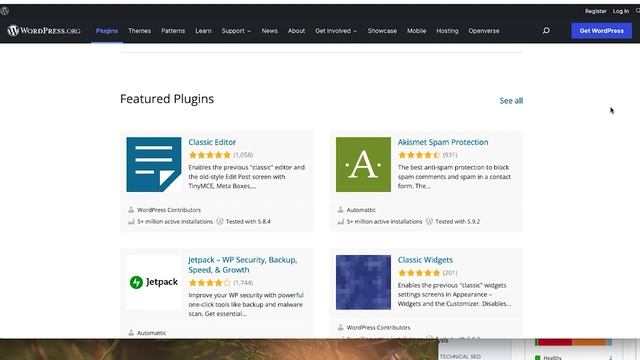
Task: Click the WordPress icon beside Tested with 5.9.2
Action: pyautogui.click(x=429, y=221)
